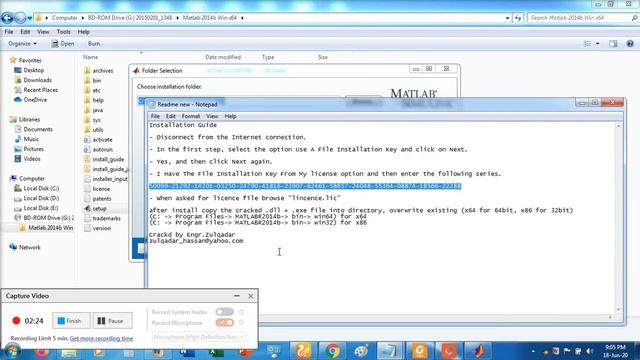Open the Microphone device dropdown
The height and width of the screenshot is (360, 640).
click(x=198, y=337)
